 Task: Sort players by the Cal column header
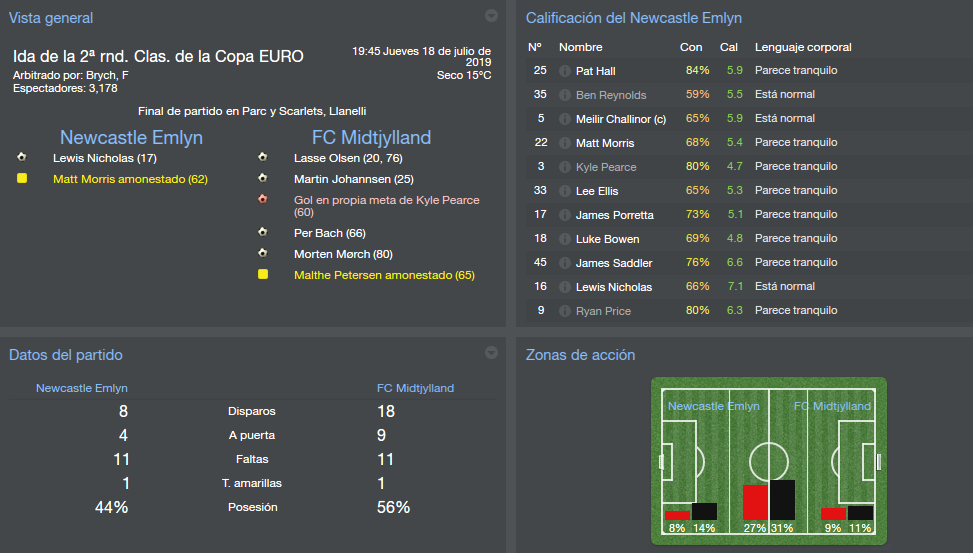coord(729,47)
